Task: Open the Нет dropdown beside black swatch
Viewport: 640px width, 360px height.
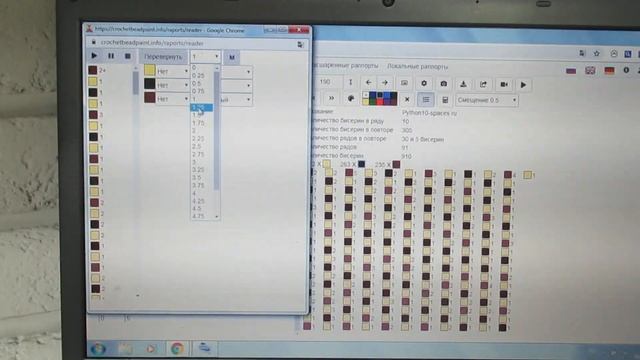Action: coord(172,85)
